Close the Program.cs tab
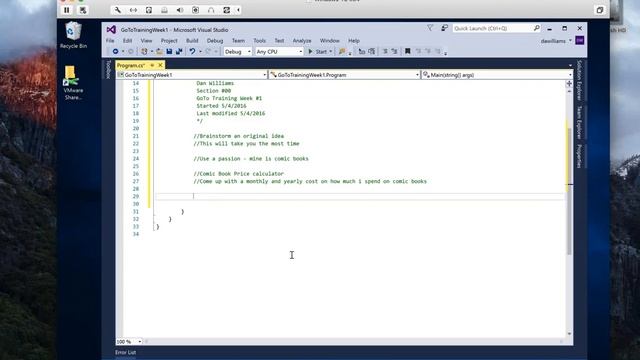 pos(160,65)
